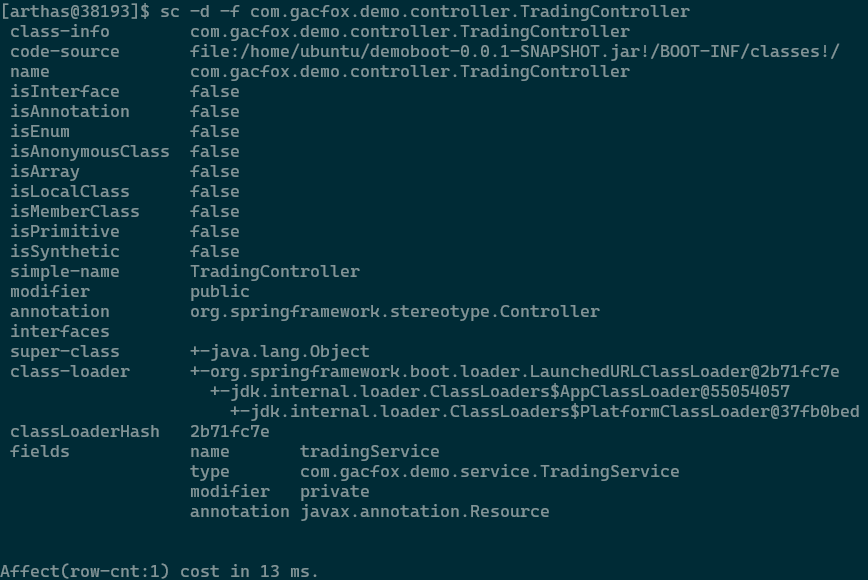Click the org.springframework.stereotype.Controller annotation
Viewport: 868px width, 580px height.
(x=394, y=312)
